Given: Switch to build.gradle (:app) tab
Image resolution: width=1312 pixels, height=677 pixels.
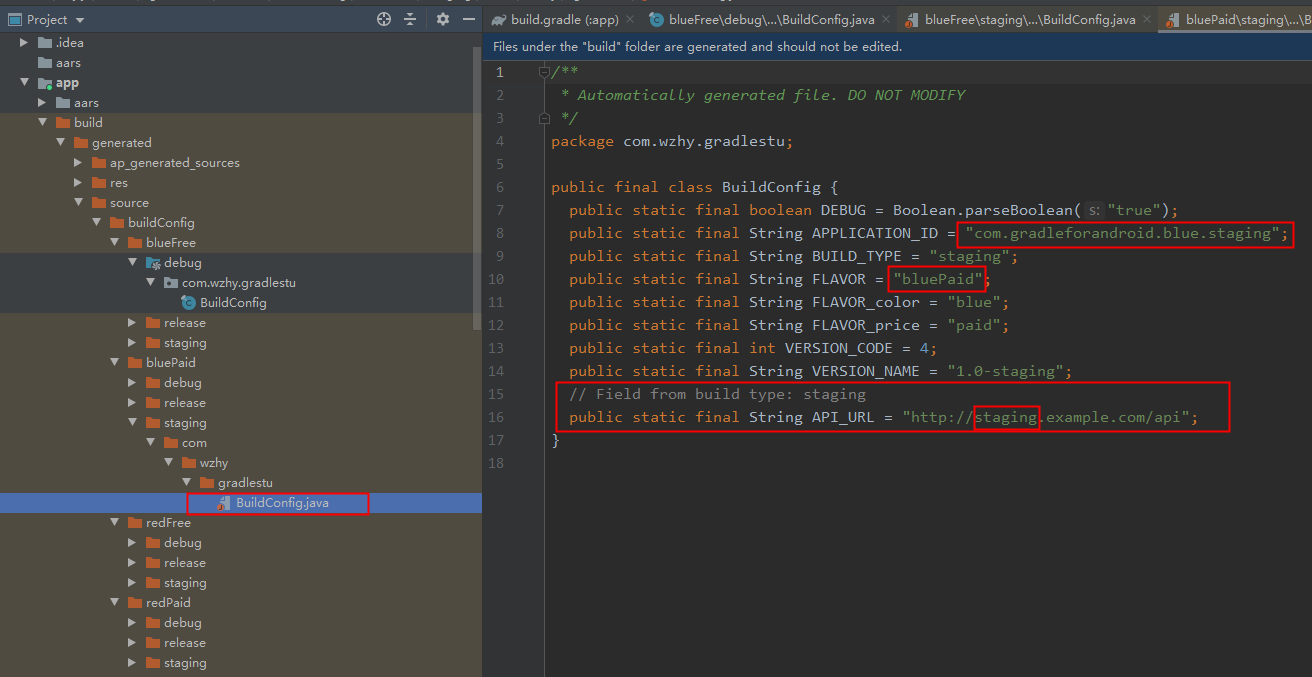Looking at the screenshot, I should (x=564, y=19).
